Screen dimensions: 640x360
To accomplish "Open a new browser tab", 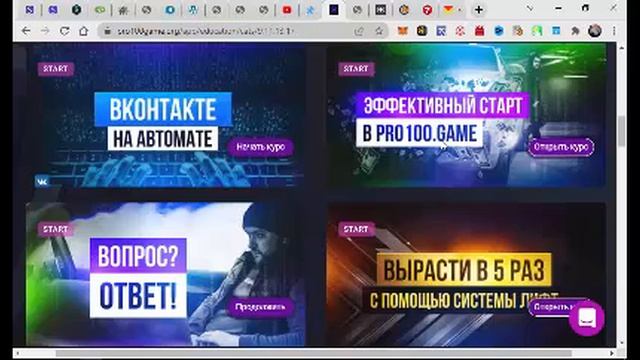I will click(x=479, y=10).
